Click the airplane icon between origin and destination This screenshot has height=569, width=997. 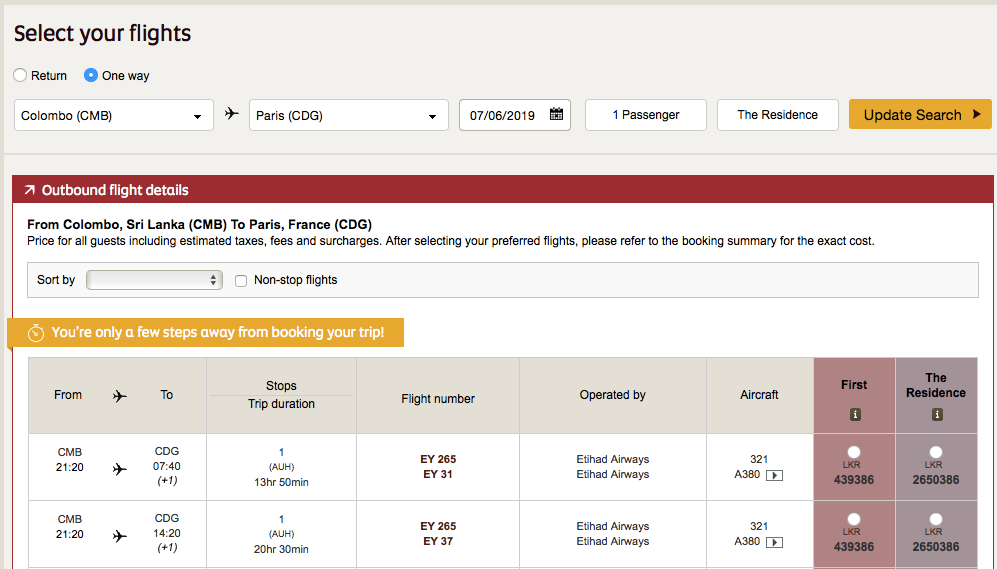[x=232, y=114]
